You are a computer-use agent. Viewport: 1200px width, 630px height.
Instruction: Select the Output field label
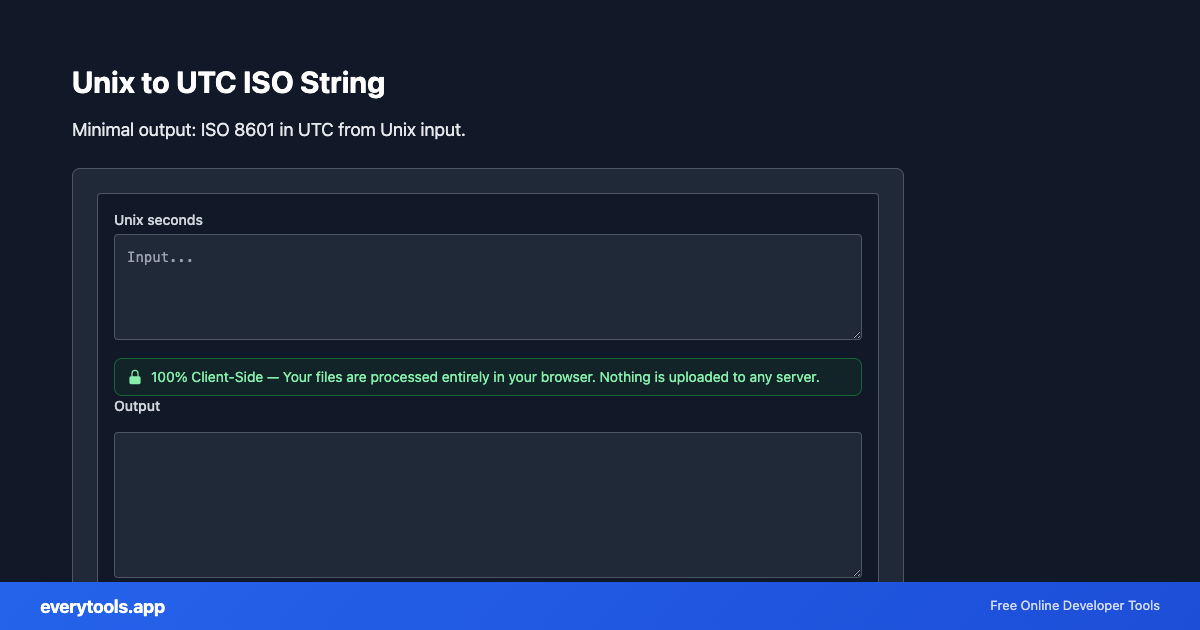(137, 406)
